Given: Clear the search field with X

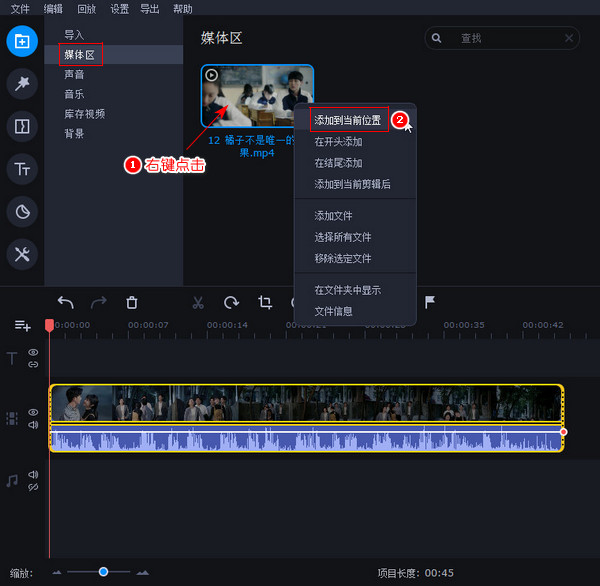Looking at the screenshot, I should 569,38.
